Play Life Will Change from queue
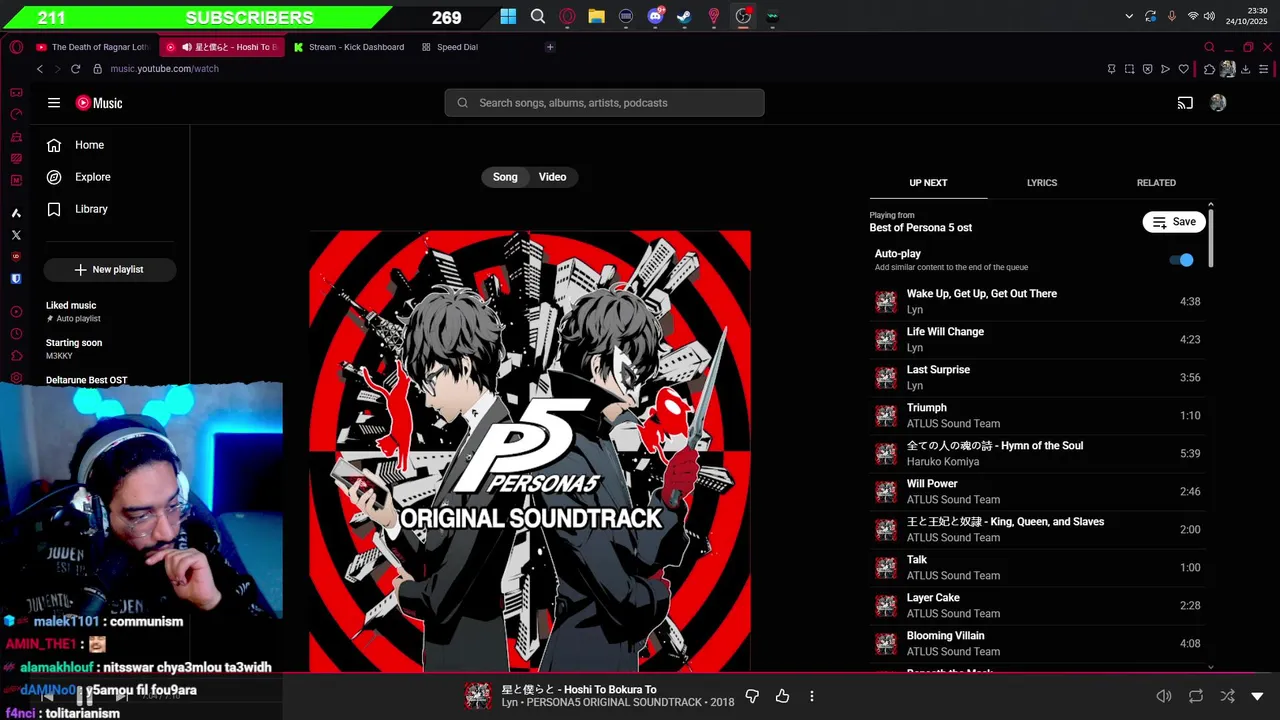This screenshot has width=1280, height=720. pyautogui.click(x=1037, y=339)
